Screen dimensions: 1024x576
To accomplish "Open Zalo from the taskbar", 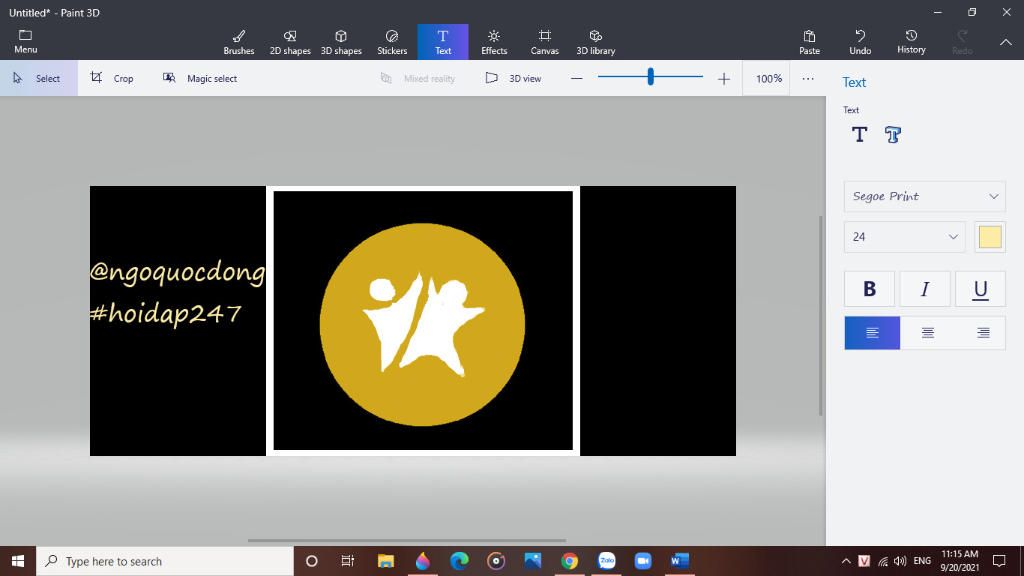I will pos(607,561).
